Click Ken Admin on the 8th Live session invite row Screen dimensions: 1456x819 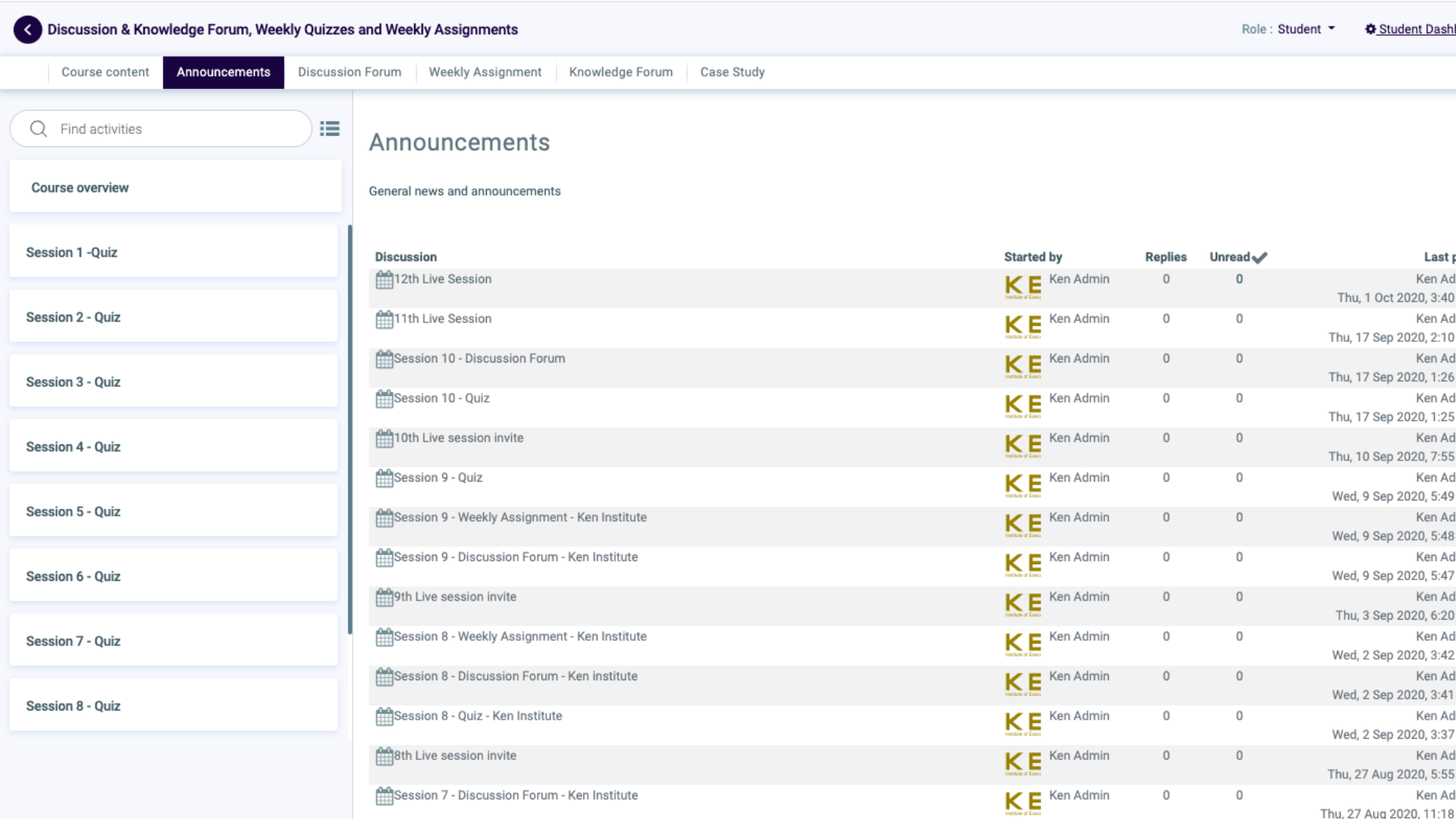[x=1079, y=755]
